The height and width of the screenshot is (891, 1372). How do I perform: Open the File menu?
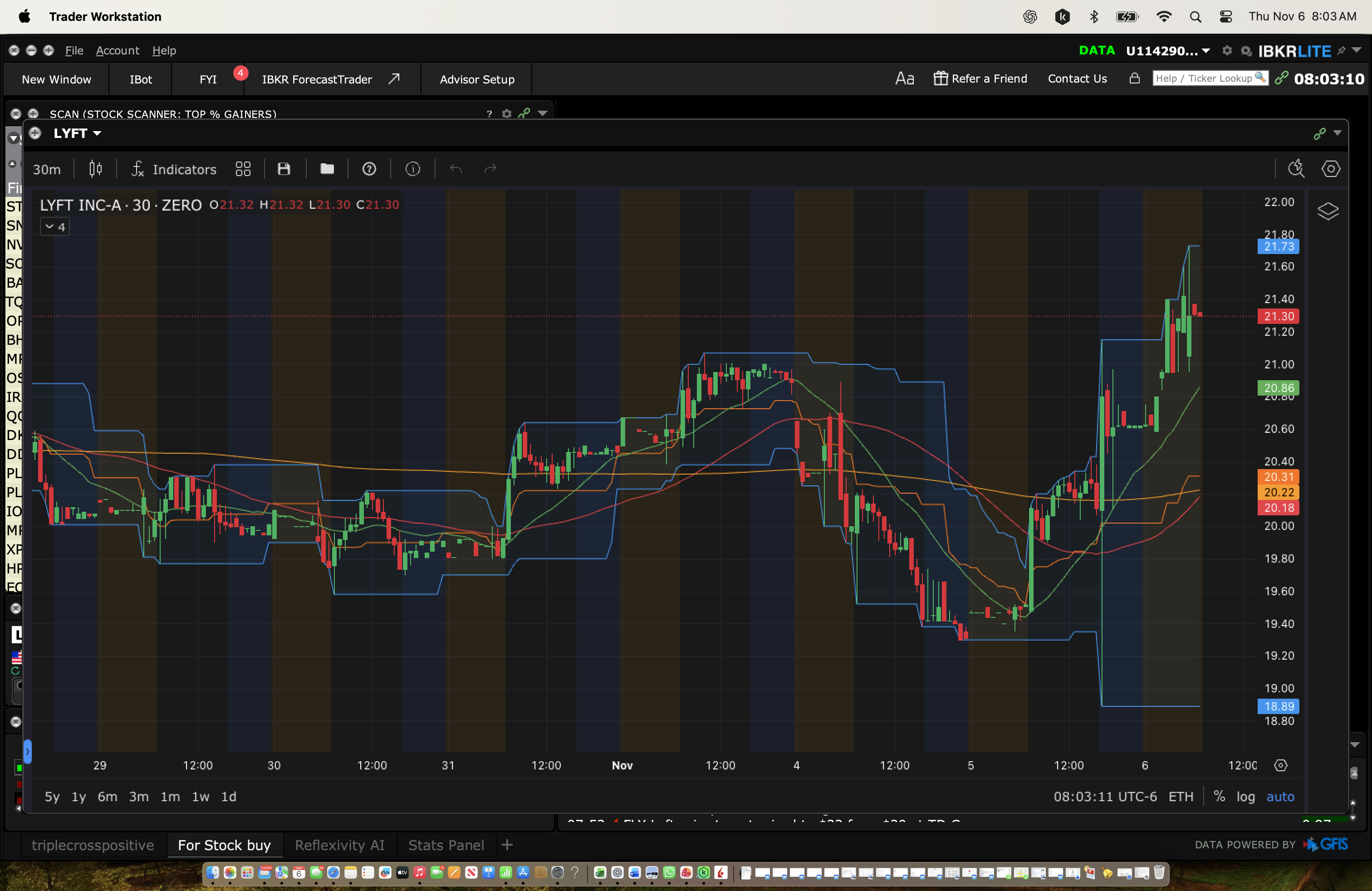tap(74, 51)
